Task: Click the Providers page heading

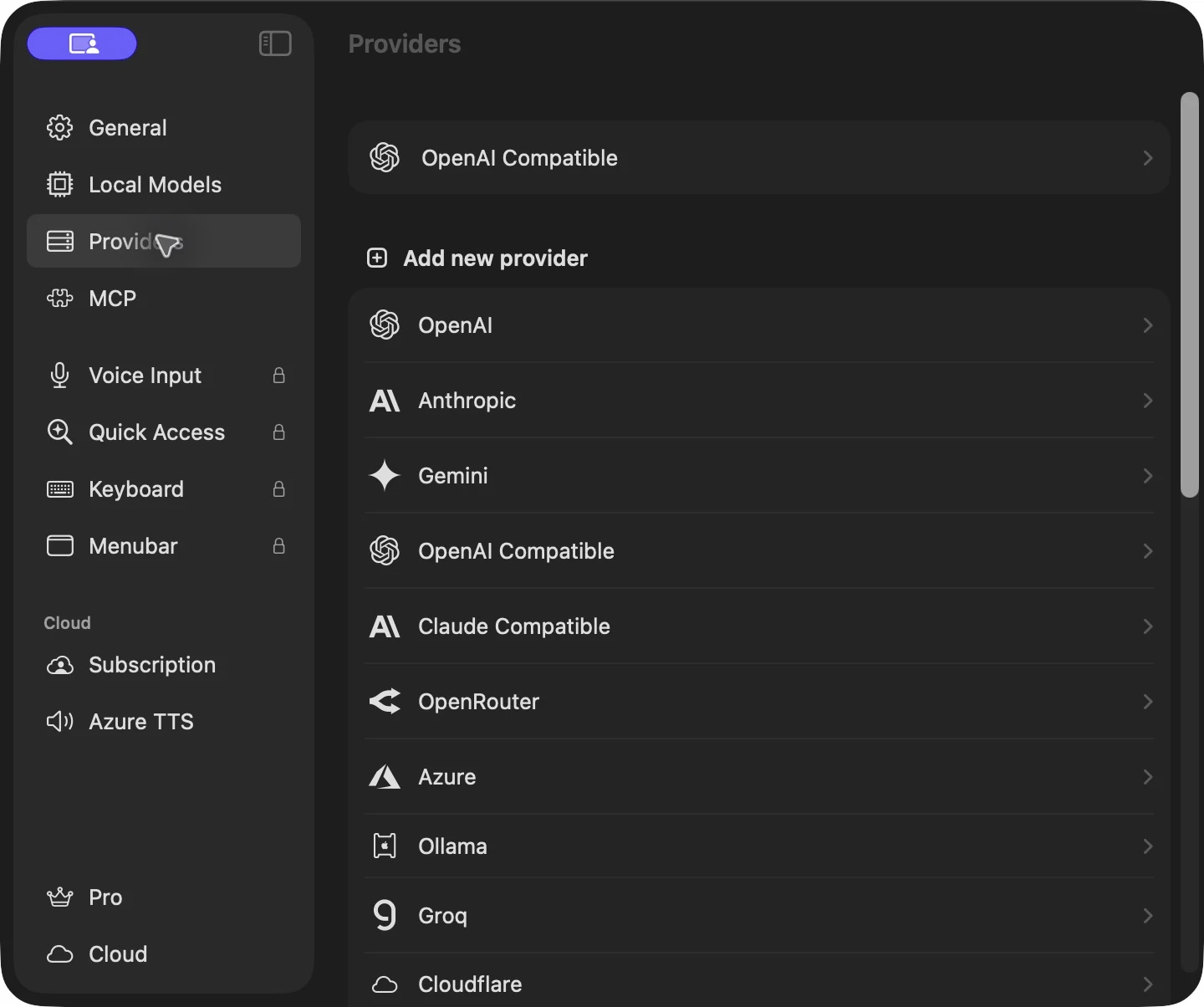Action: point(405,43)
